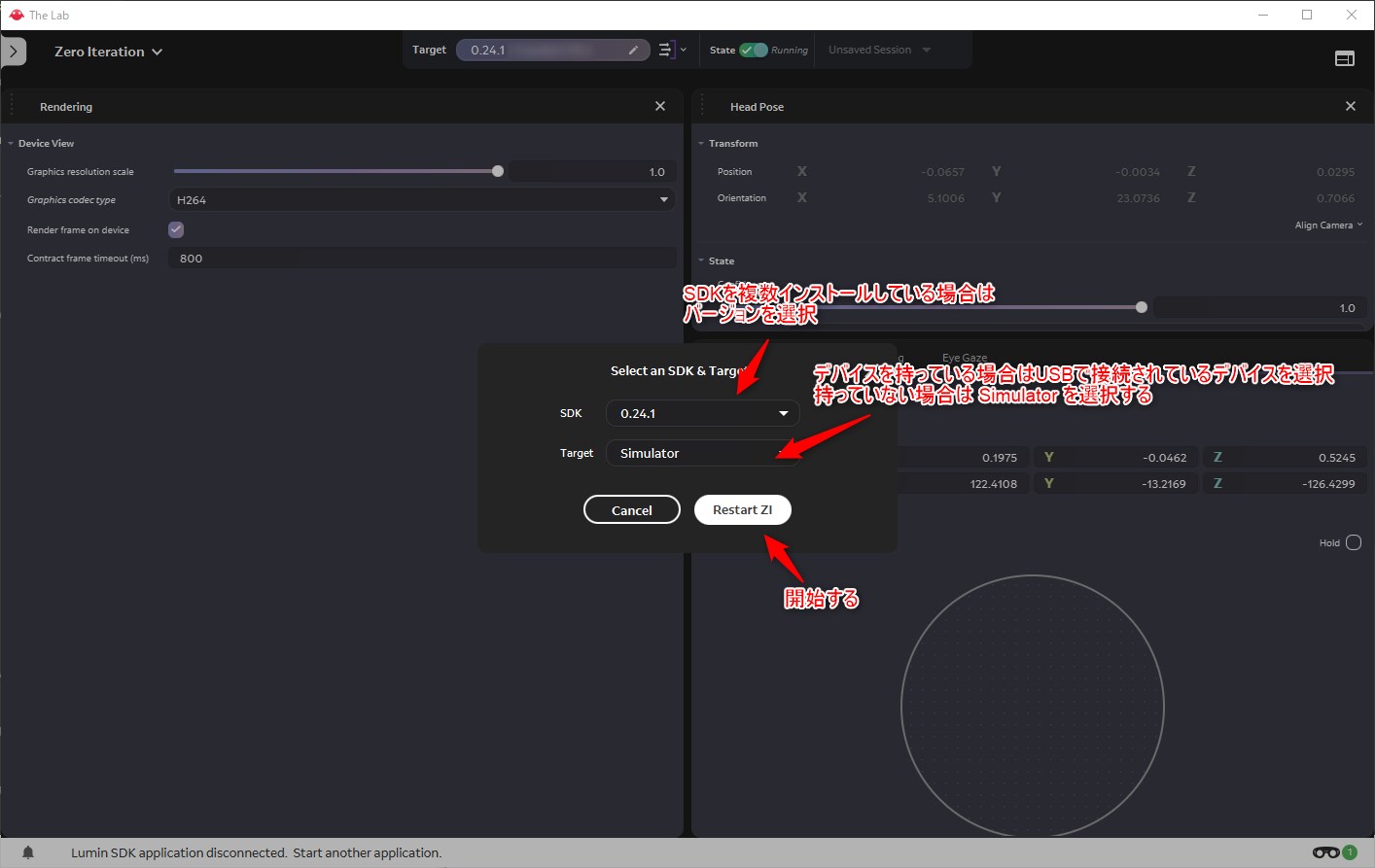Switch to the Eye Gaze tab

964,358
